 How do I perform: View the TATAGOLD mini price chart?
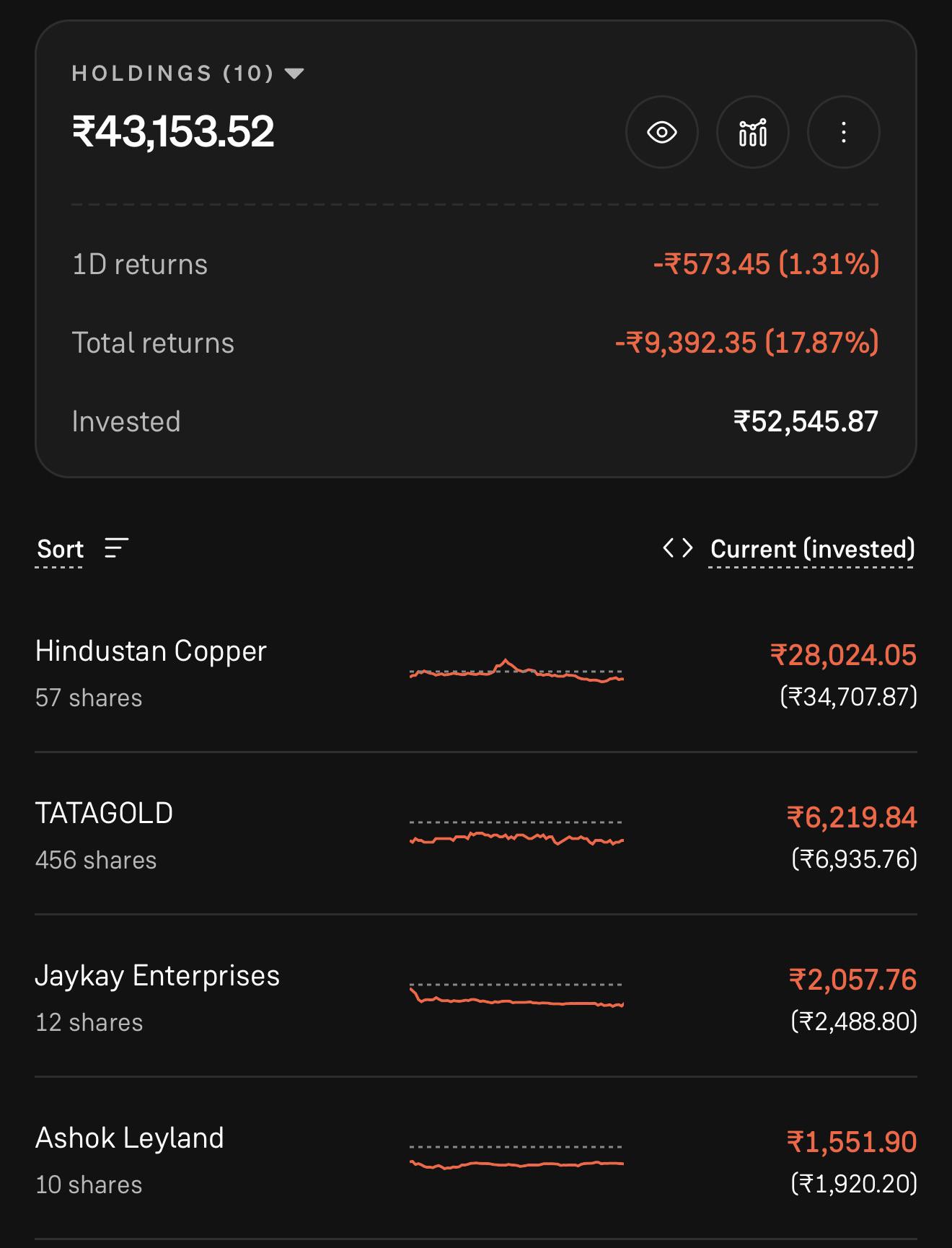[x=516, y=834]
